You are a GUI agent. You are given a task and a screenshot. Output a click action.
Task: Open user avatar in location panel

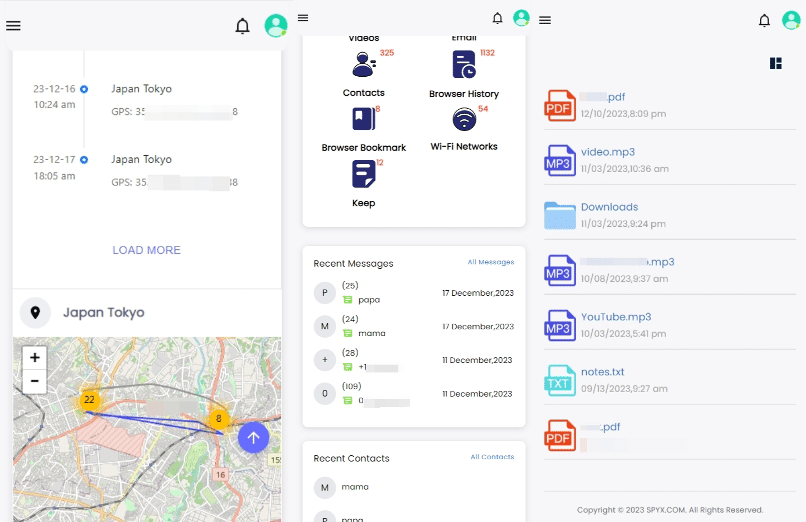coord(276,26)
